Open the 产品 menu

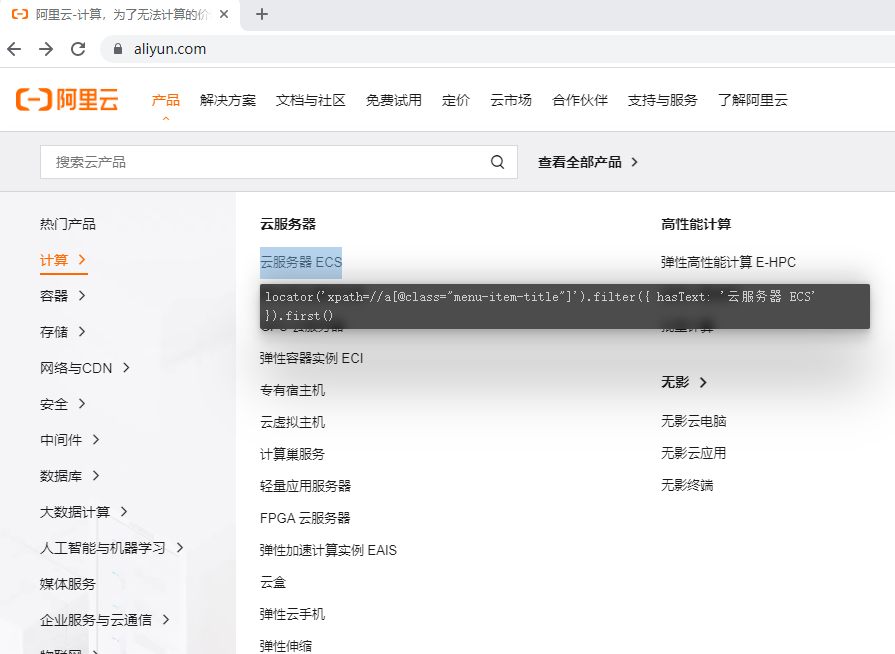[x=166, y=100]
